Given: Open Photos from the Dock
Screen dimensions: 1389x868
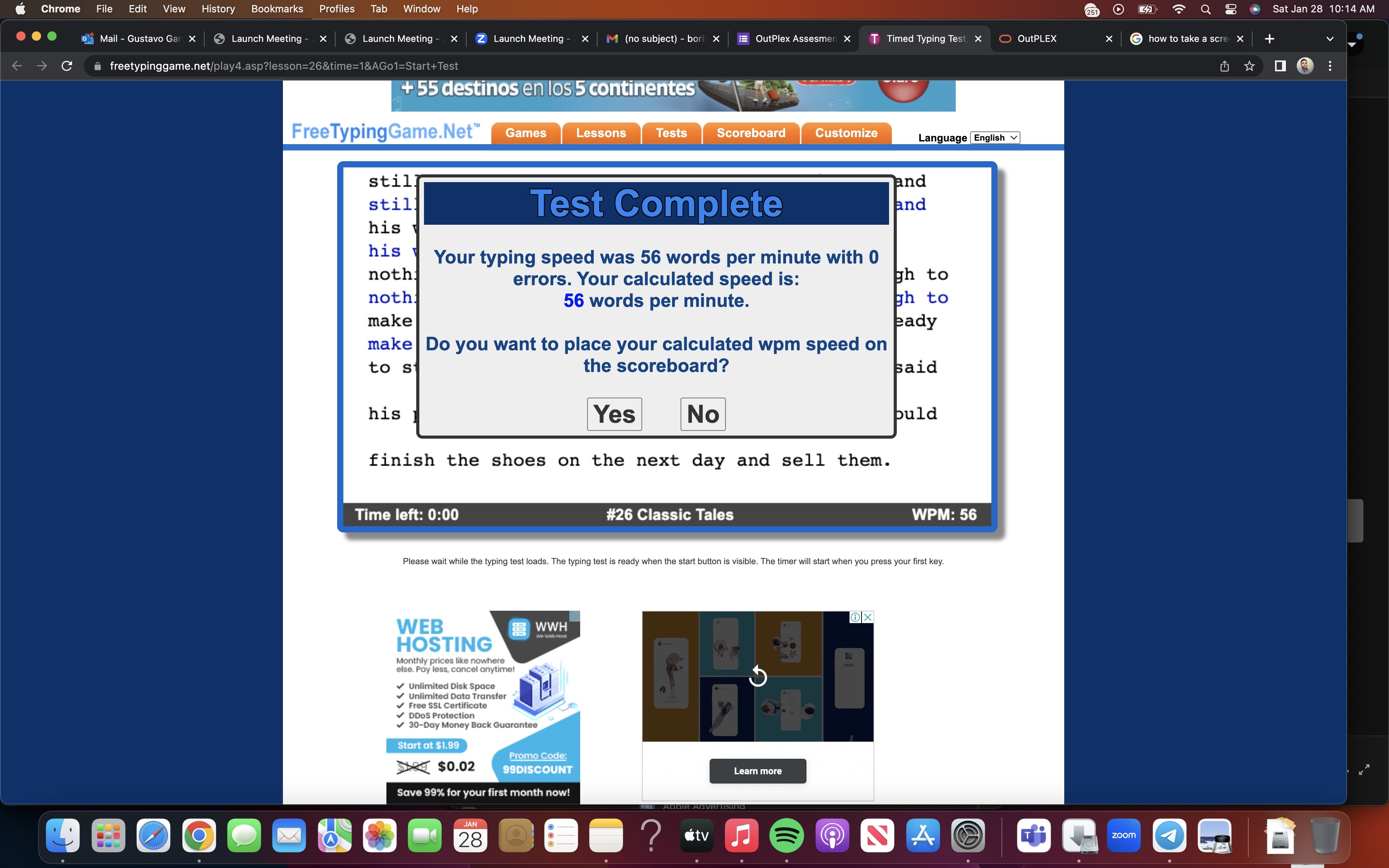Looking at the screenshot, I should pyautogui.click(x=379, y=835).
